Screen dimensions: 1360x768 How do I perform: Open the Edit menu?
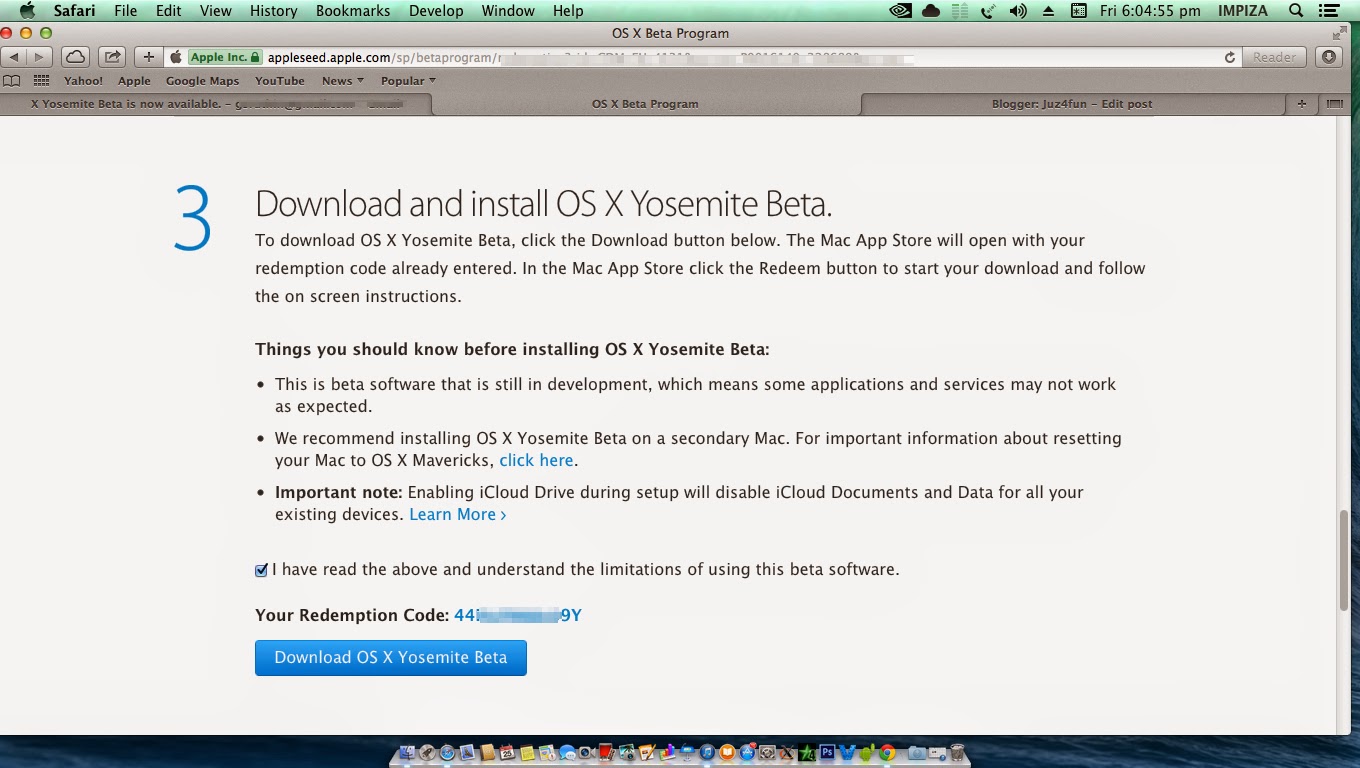(168, 11)
